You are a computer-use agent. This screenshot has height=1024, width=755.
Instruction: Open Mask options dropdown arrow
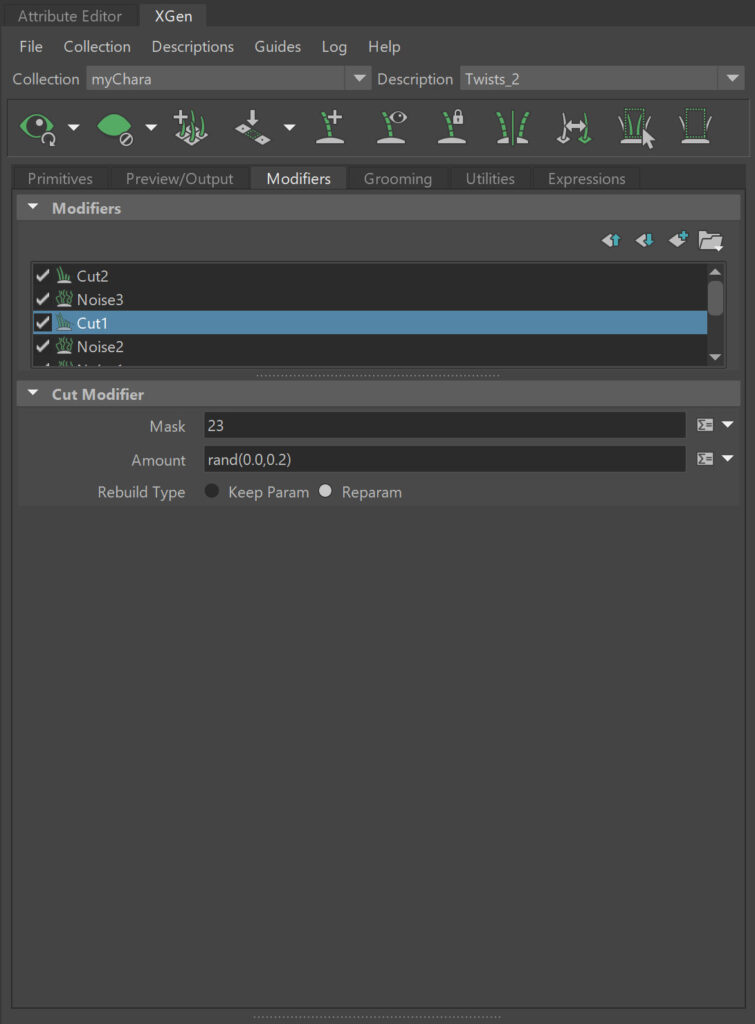coord(728,425)
